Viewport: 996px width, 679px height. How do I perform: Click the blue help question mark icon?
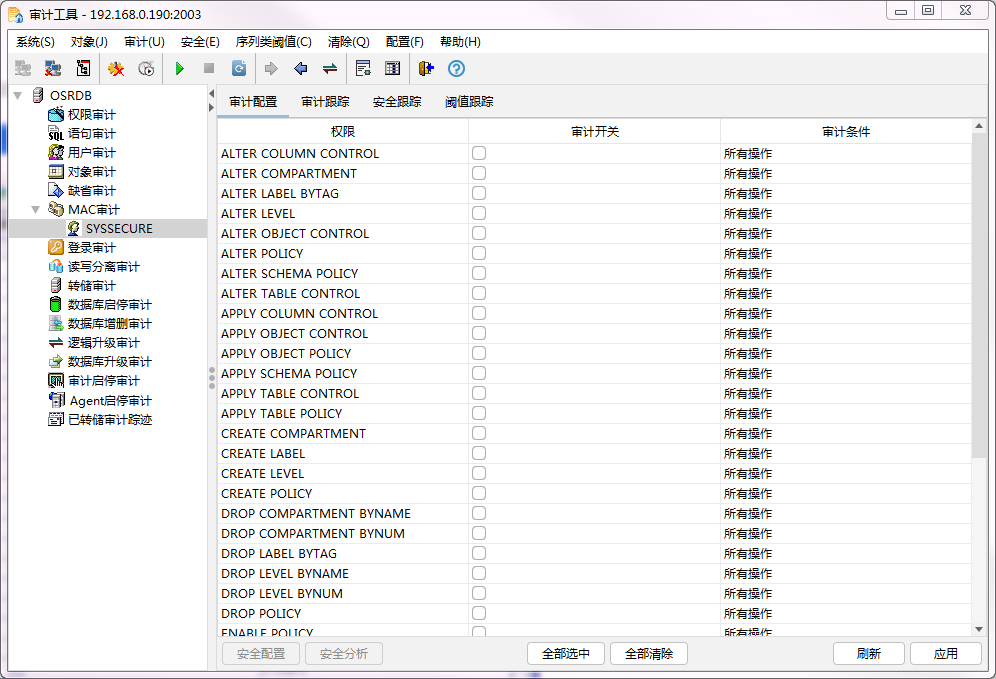tap(456, 69)
